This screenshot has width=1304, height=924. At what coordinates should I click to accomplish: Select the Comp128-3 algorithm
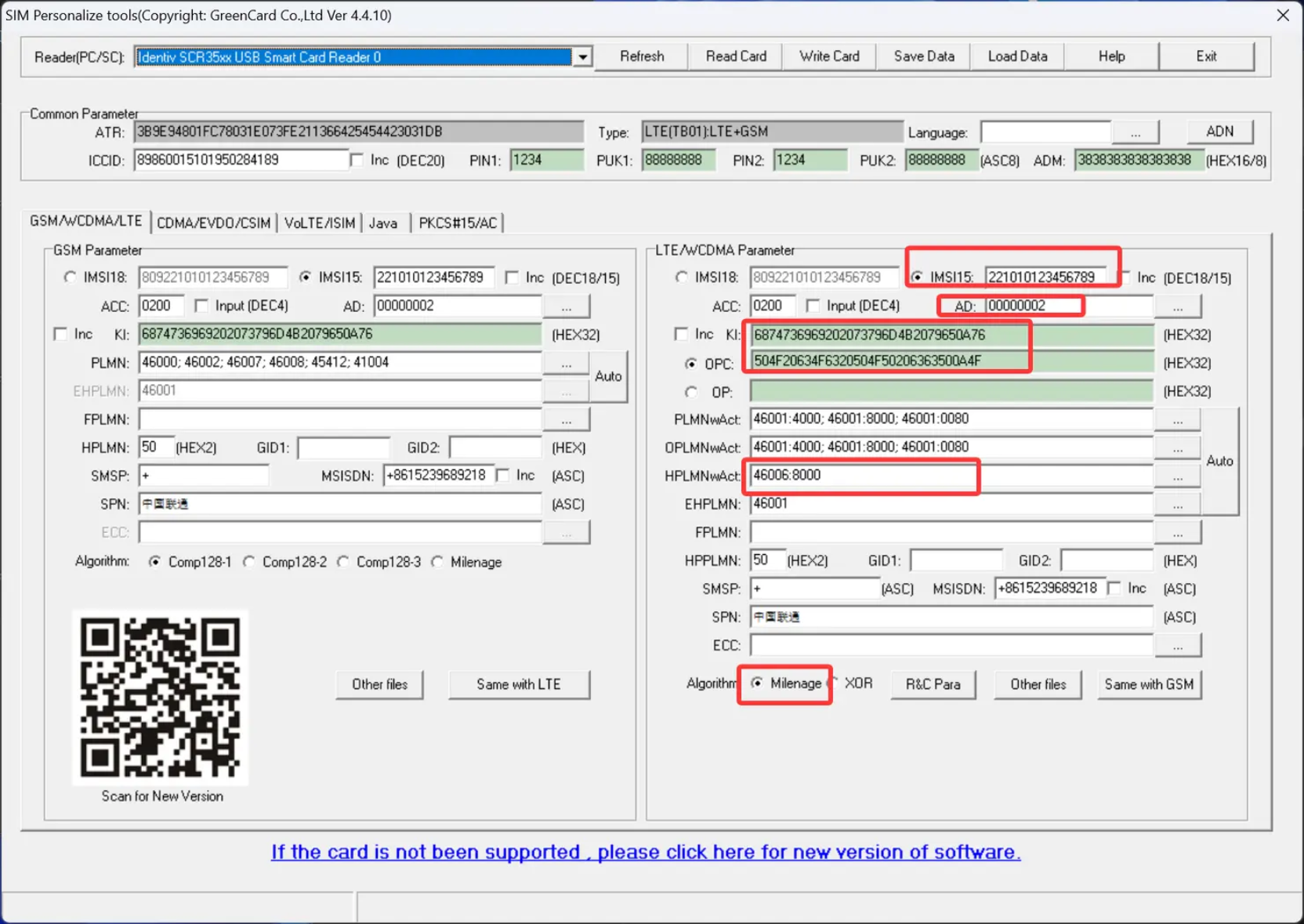(x=342, y=562)
